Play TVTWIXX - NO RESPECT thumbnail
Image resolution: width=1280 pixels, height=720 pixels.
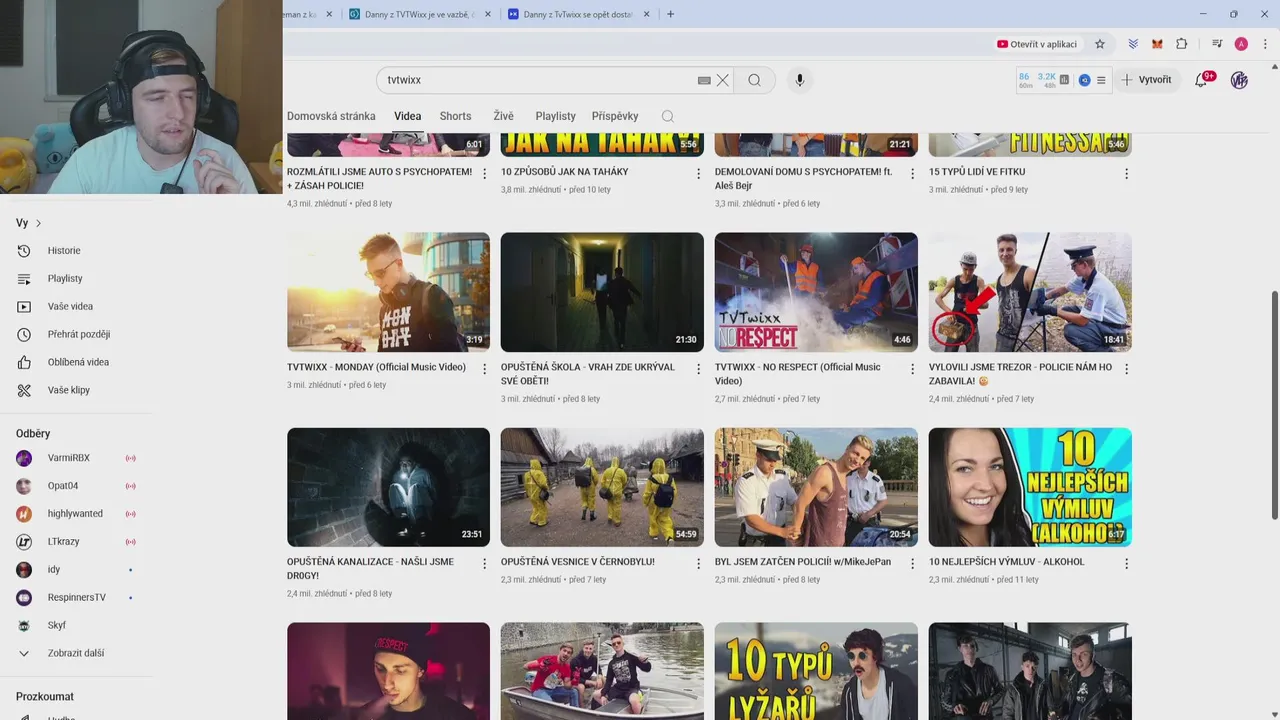pos(816,292)
